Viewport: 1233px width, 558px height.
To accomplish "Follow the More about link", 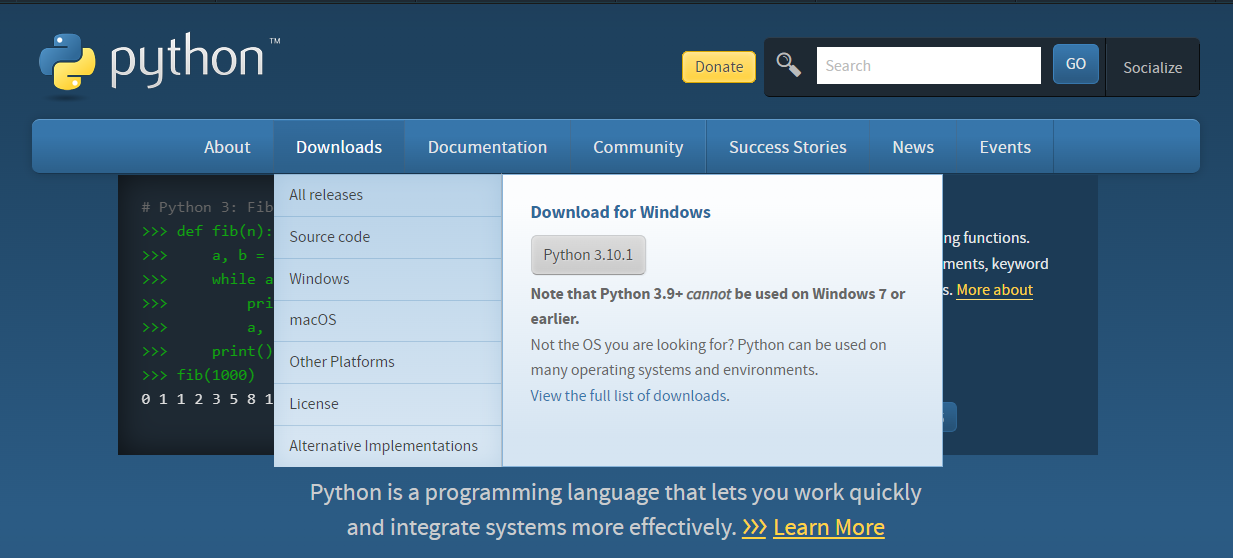I will pos(994,290).
